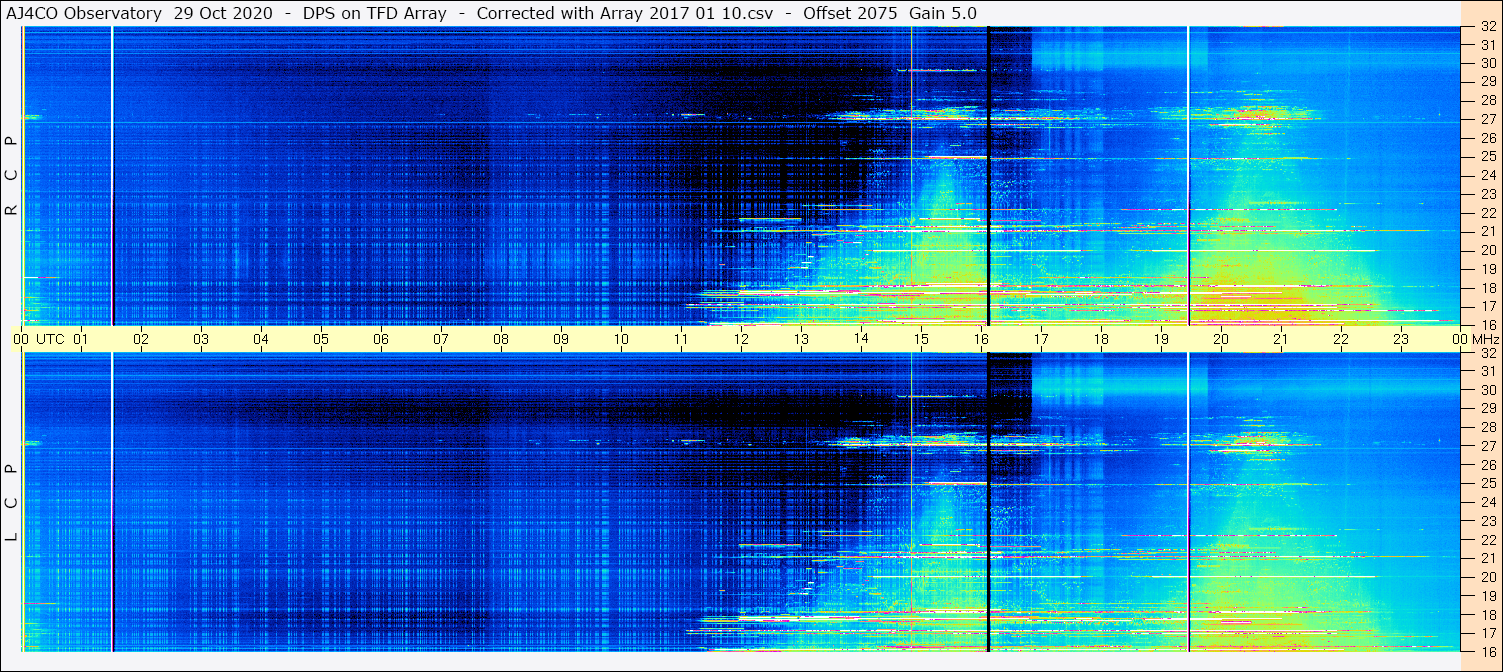
Task: Choose the 09 hour label on UTC axis
Action: tap(561, 339)
